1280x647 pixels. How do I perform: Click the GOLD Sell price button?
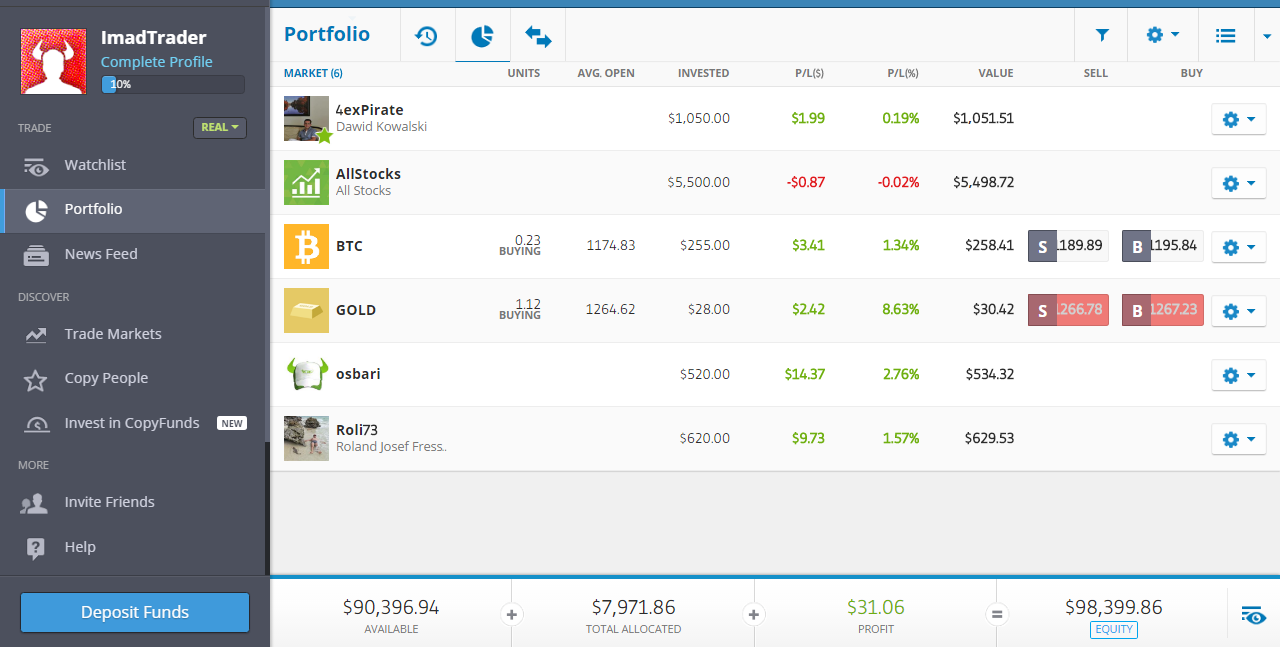pyautogui.click(x=1068, y=310)
